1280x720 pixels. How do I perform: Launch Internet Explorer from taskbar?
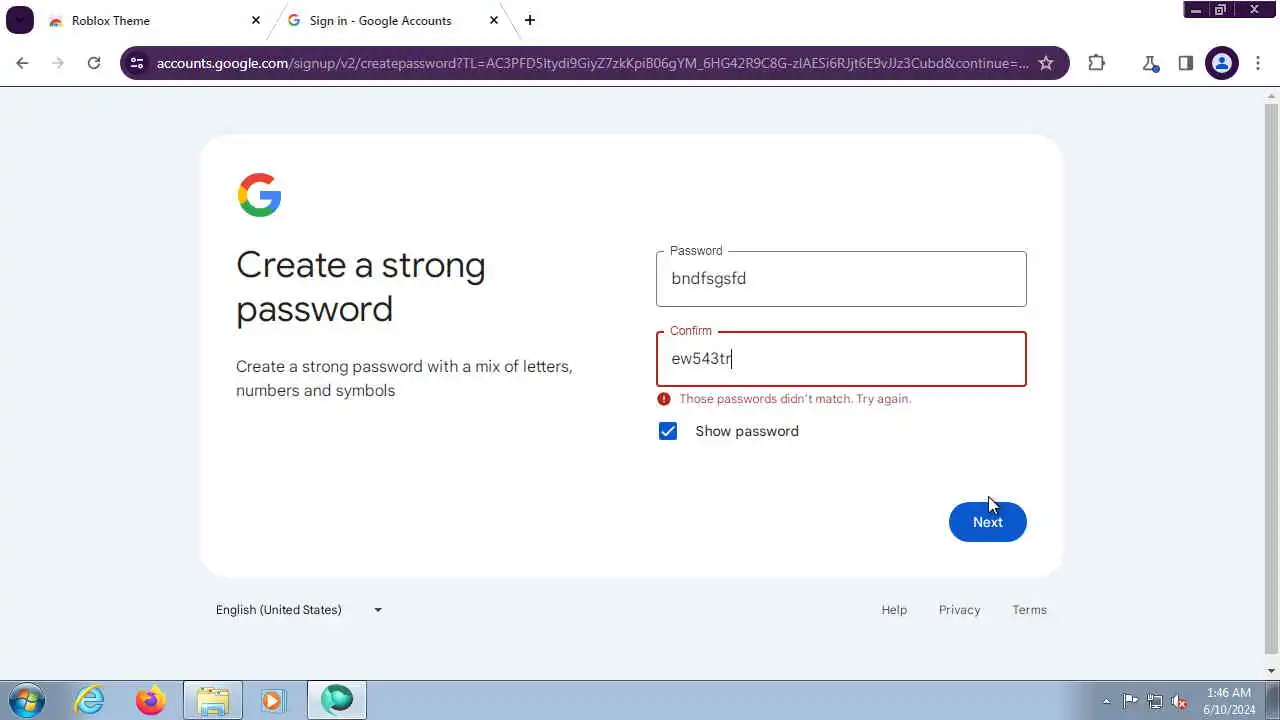point(90,700)
